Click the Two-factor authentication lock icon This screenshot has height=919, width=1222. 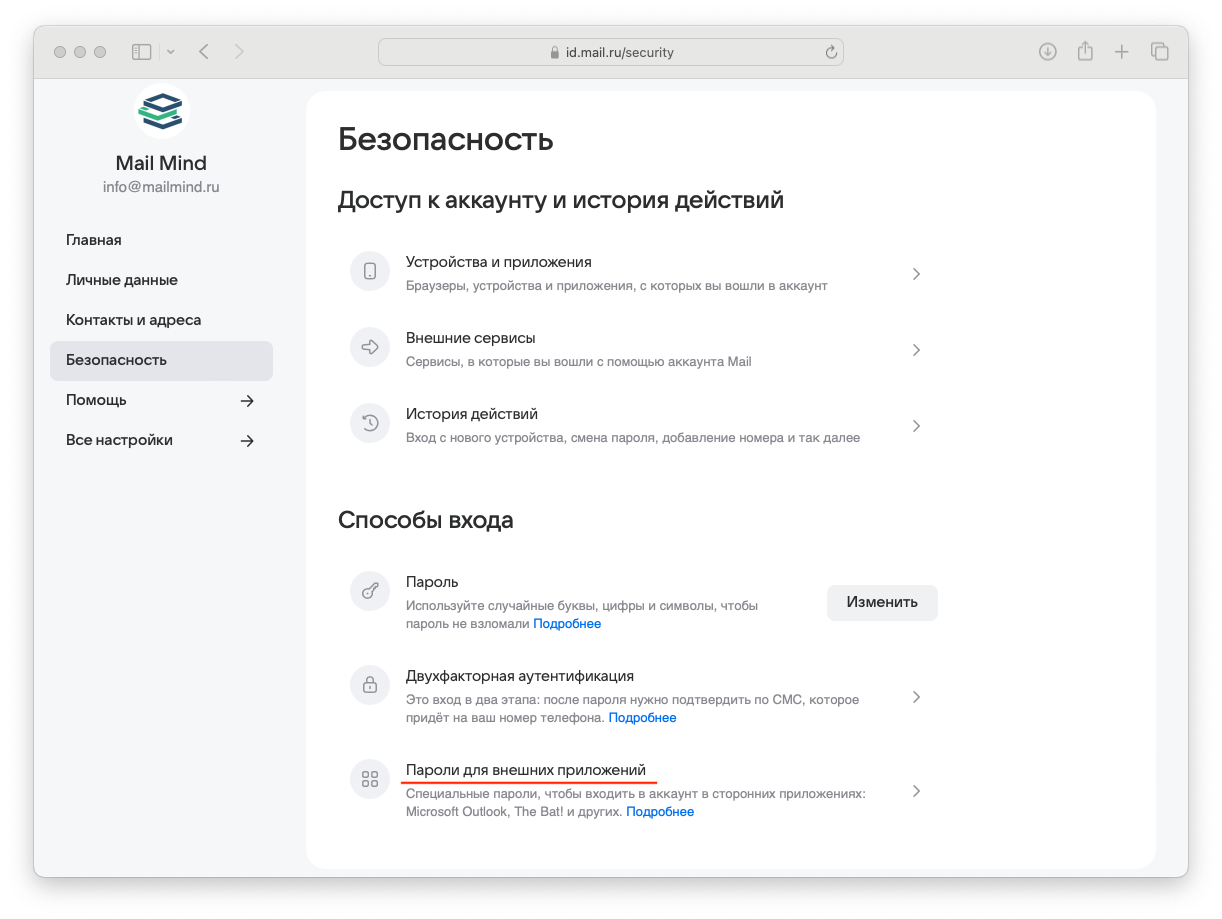[x=369, y=685]
